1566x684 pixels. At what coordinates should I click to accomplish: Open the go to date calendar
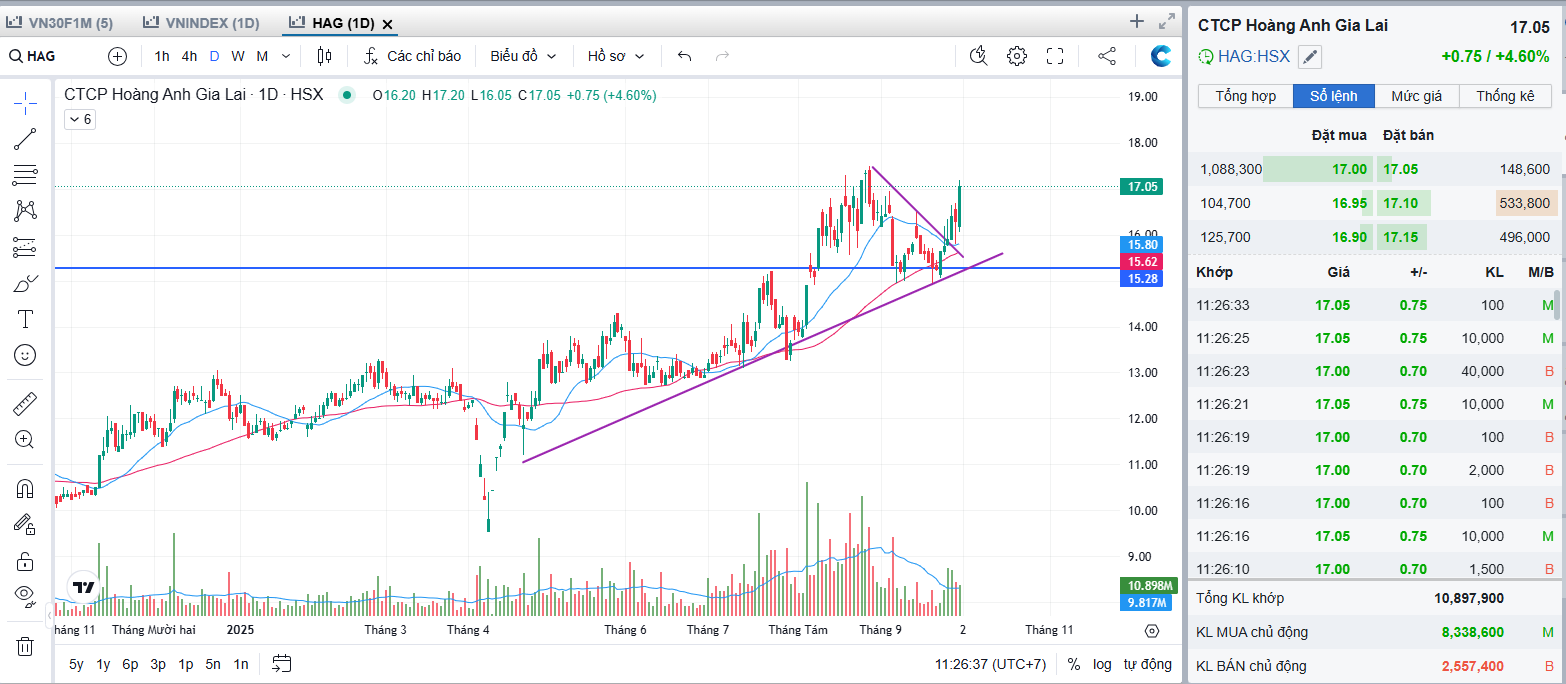(x=281, y=664)
